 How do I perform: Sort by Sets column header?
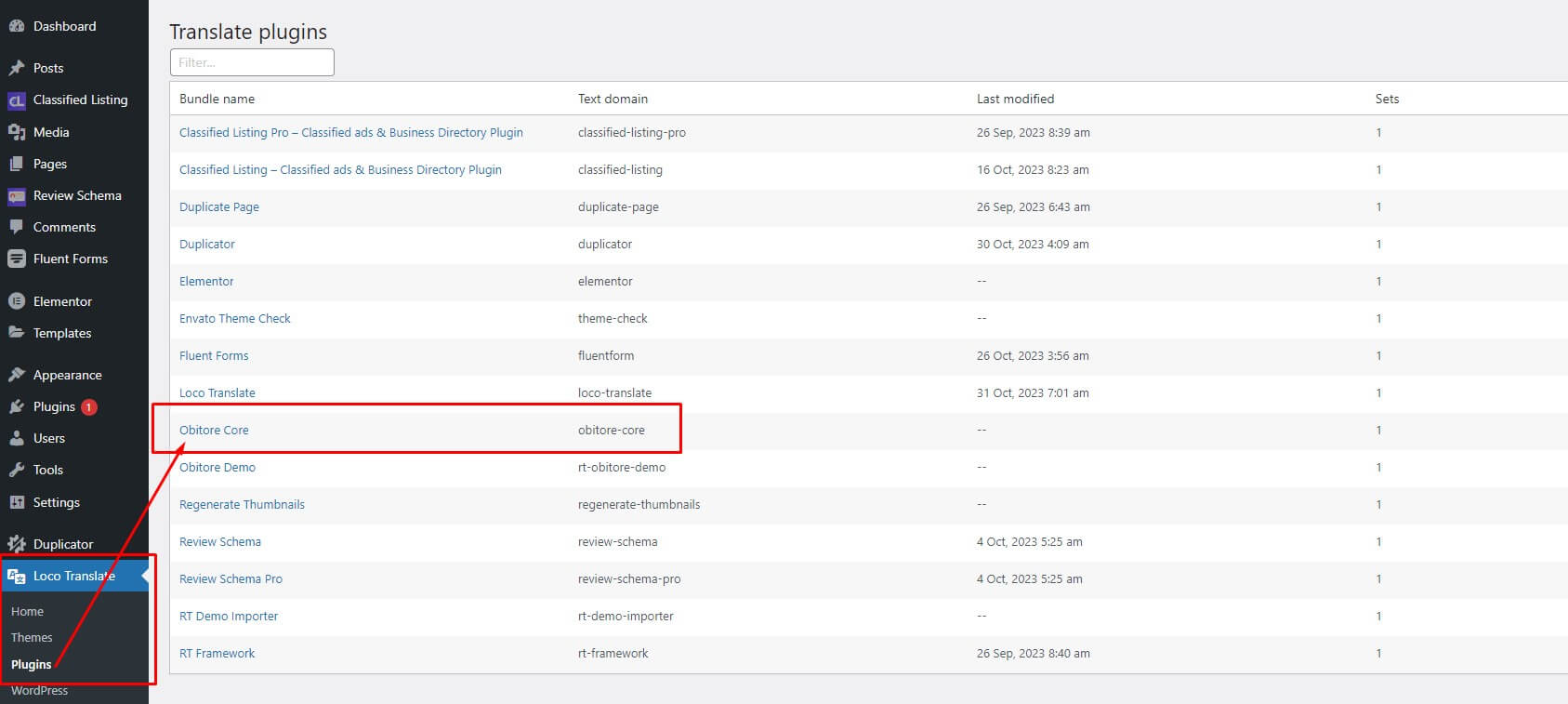(x=1387, y=99)
